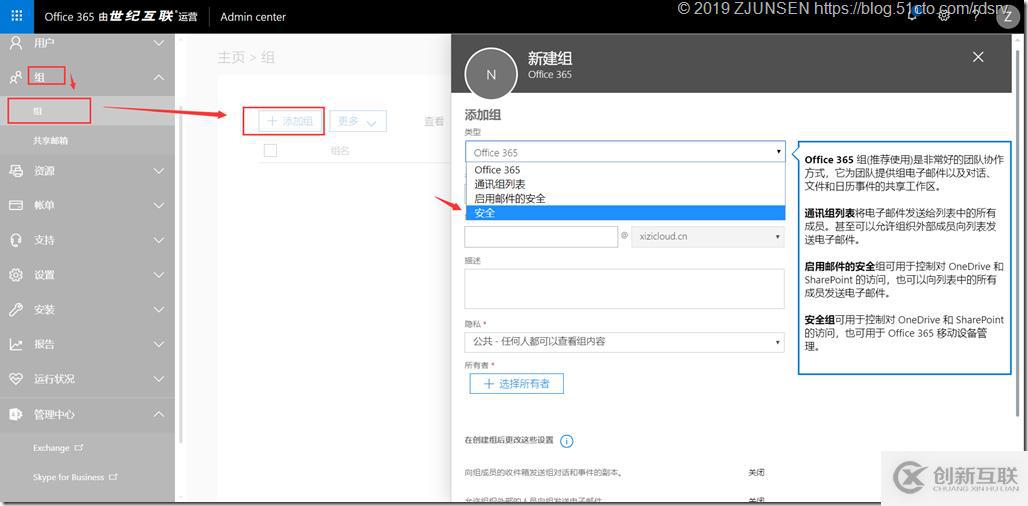This screenshot has width=1028, height=506.
Task: Click 选择所有者 button
Action: tap(517, 383)
